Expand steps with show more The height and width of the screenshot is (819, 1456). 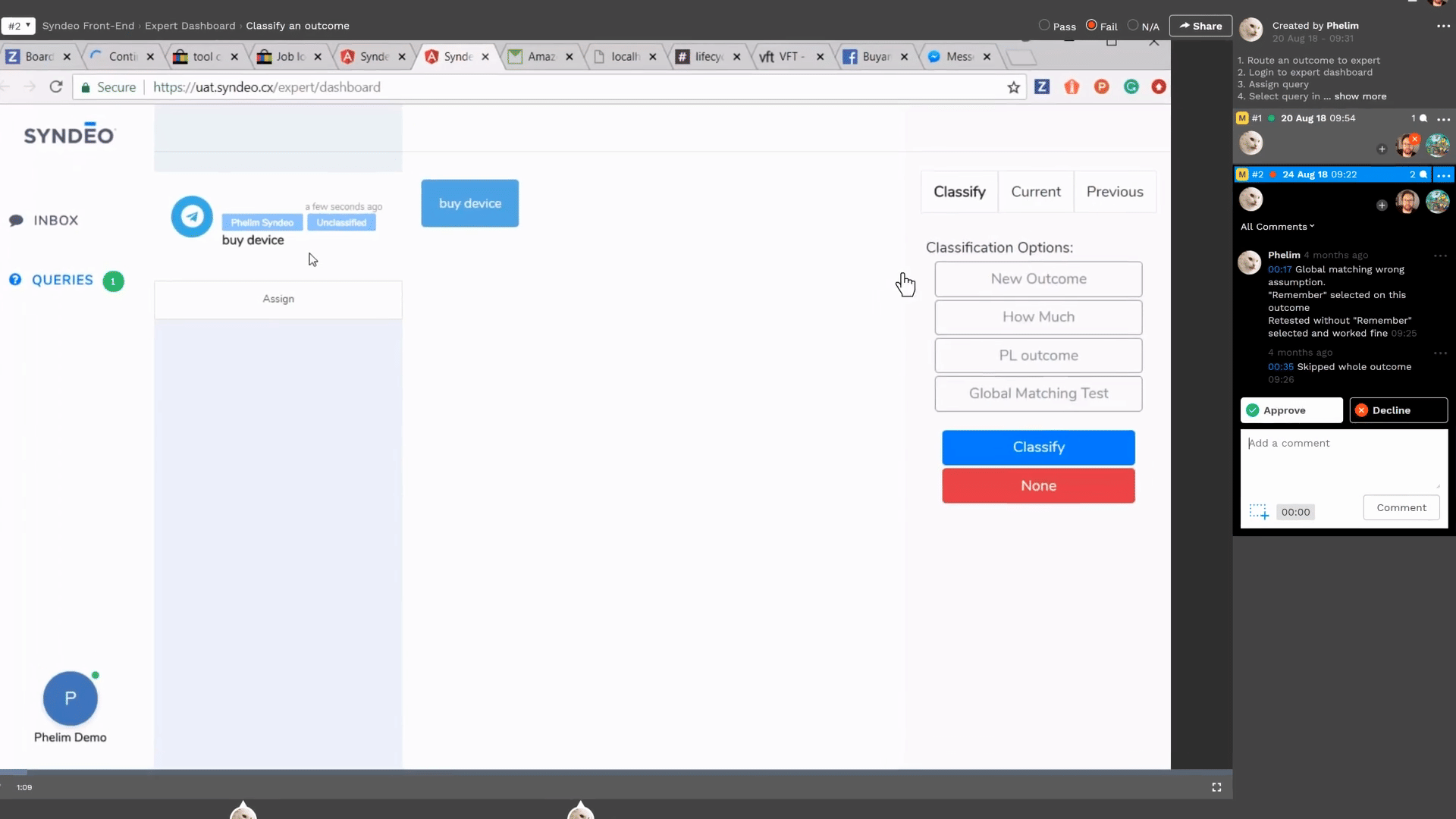pyautogui.click(x=1360, y=96)
